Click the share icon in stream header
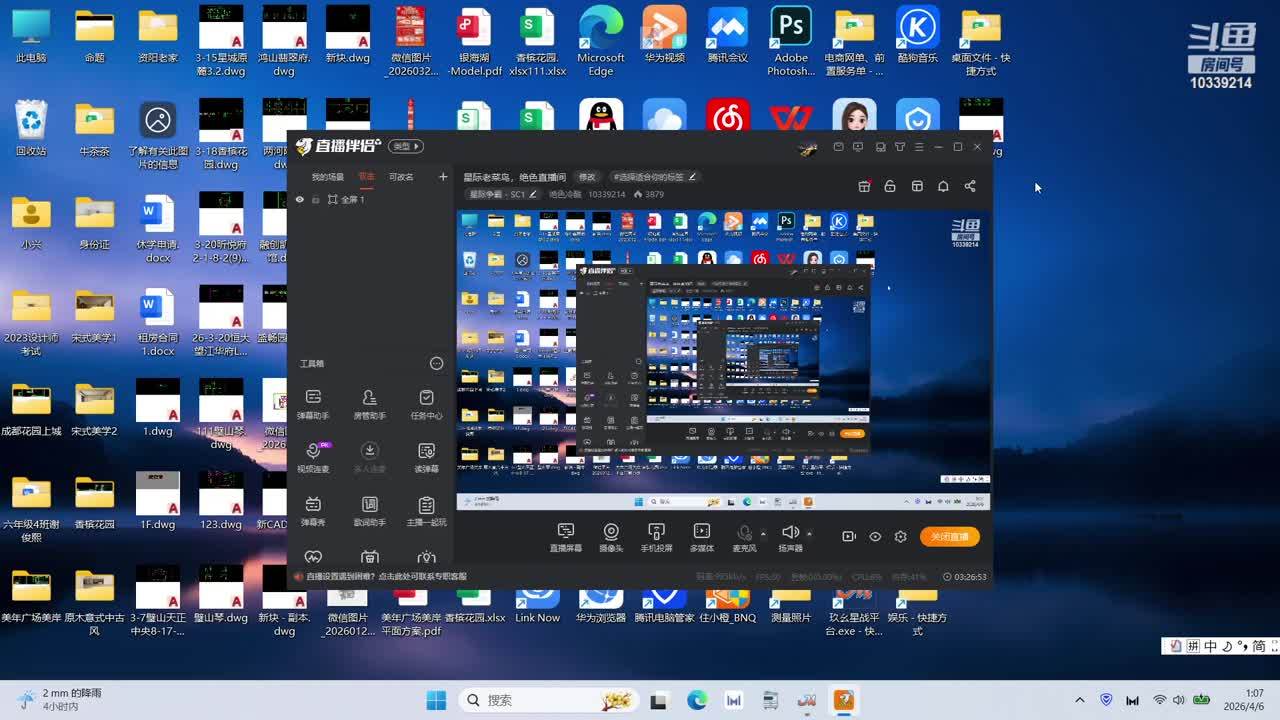1280x720 pixels. coord(969,186)
